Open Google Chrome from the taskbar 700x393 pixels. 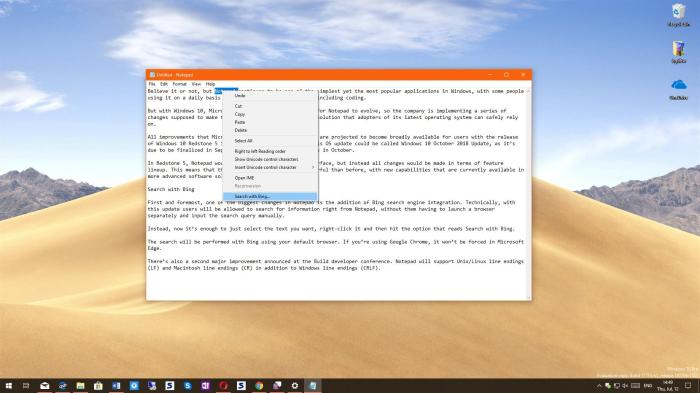[259, 385]
